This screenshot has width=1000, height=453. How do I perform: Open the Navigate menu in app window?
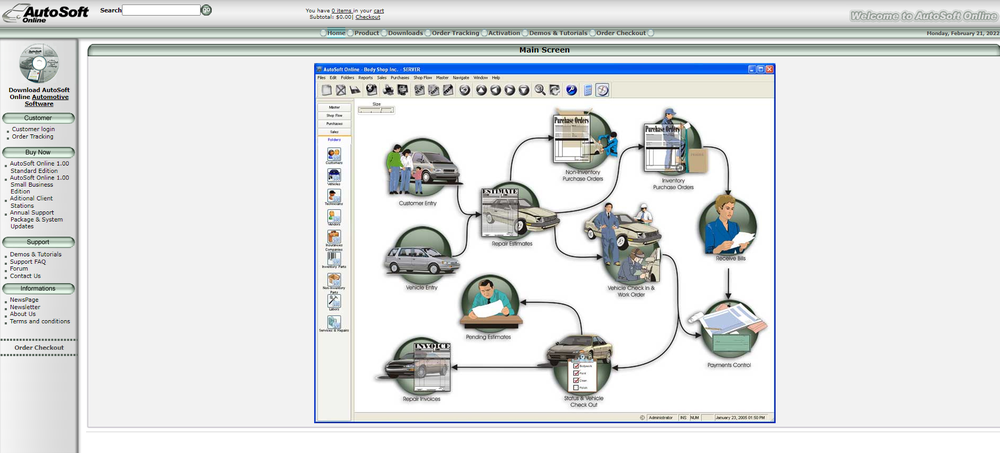coord(461,78)
